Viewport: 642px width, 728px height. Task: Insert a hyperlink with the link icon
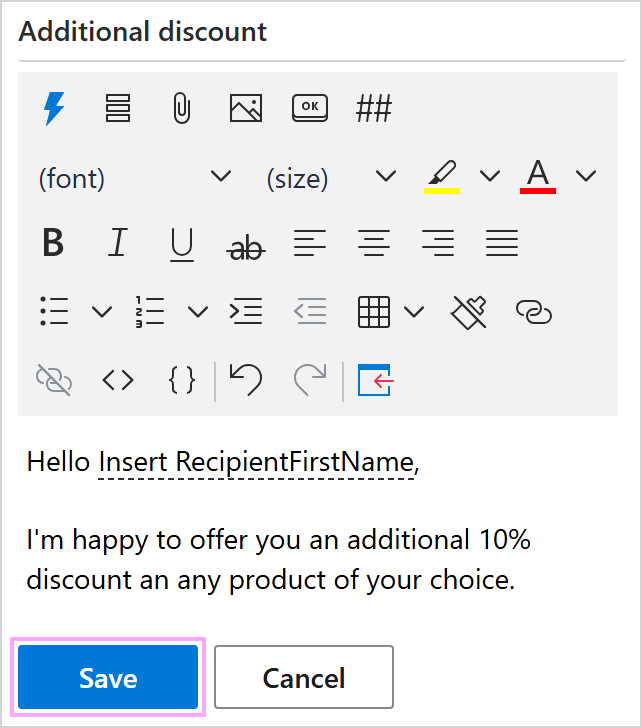[533, 312]
